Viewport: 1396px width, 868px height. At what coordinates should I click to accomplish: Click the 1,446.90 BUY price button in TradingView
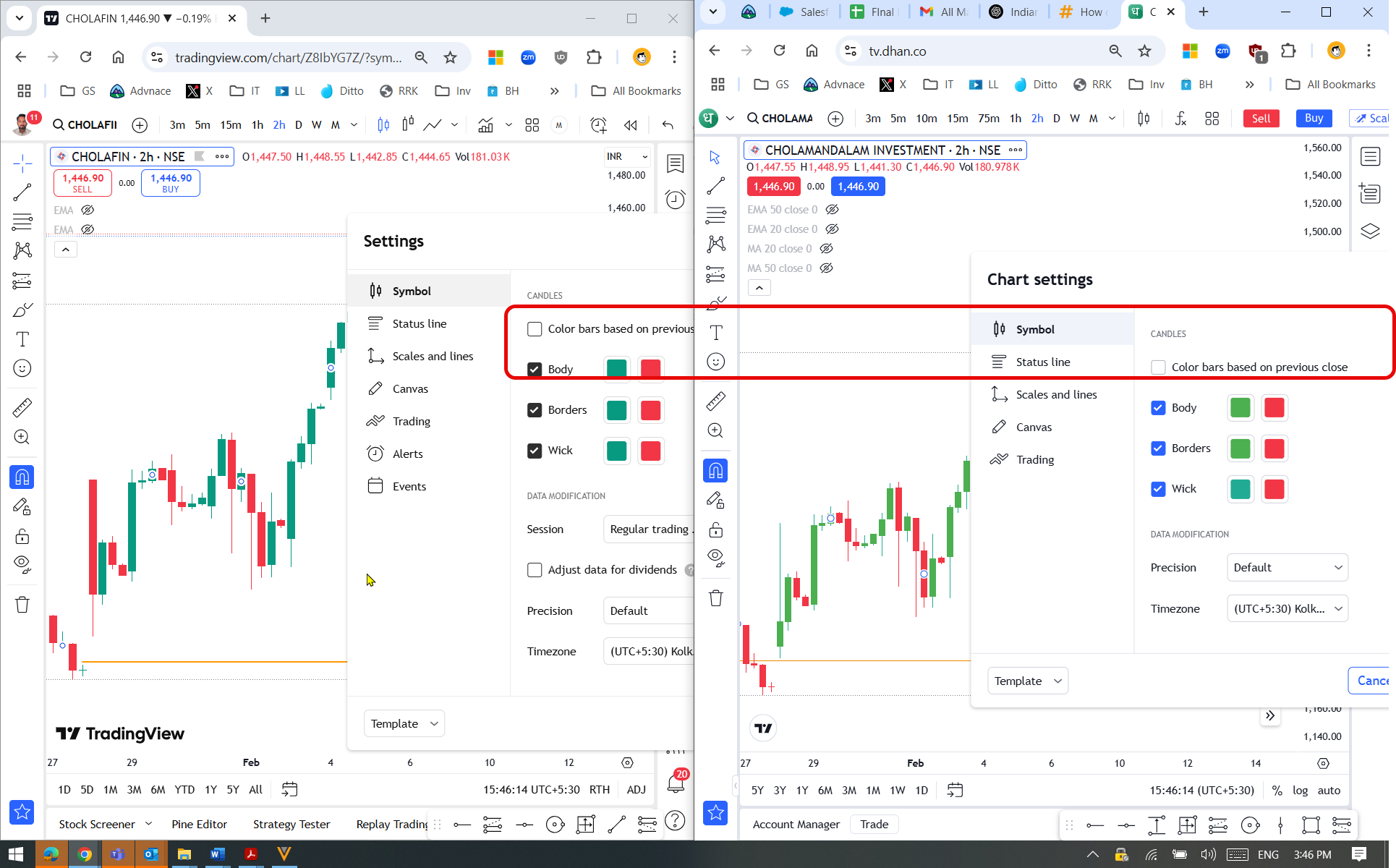coord(171,182)
